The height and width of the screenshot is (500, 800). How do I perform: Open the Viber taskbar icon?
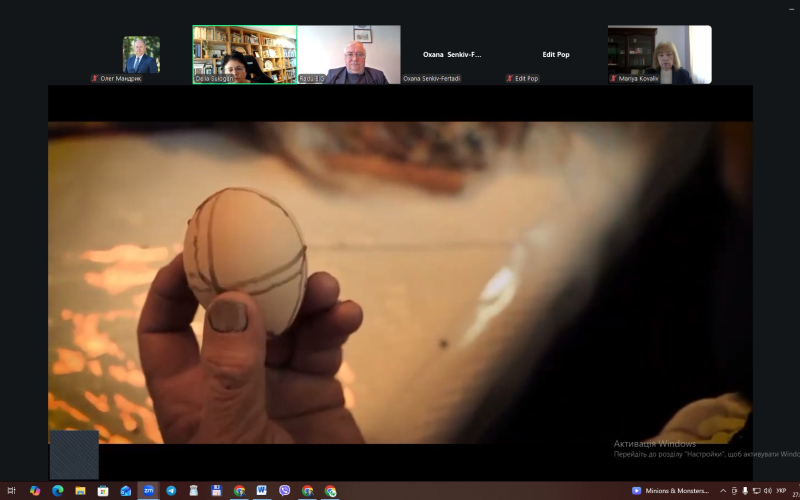pos(285,491)
